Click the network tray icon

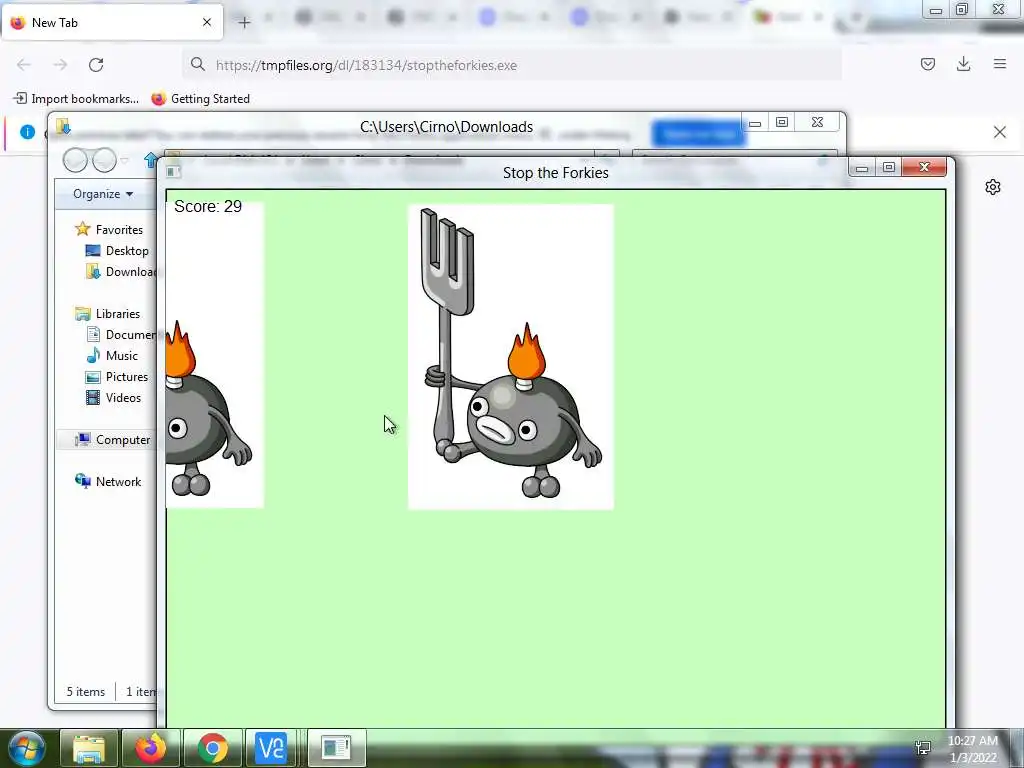point(923,748)
